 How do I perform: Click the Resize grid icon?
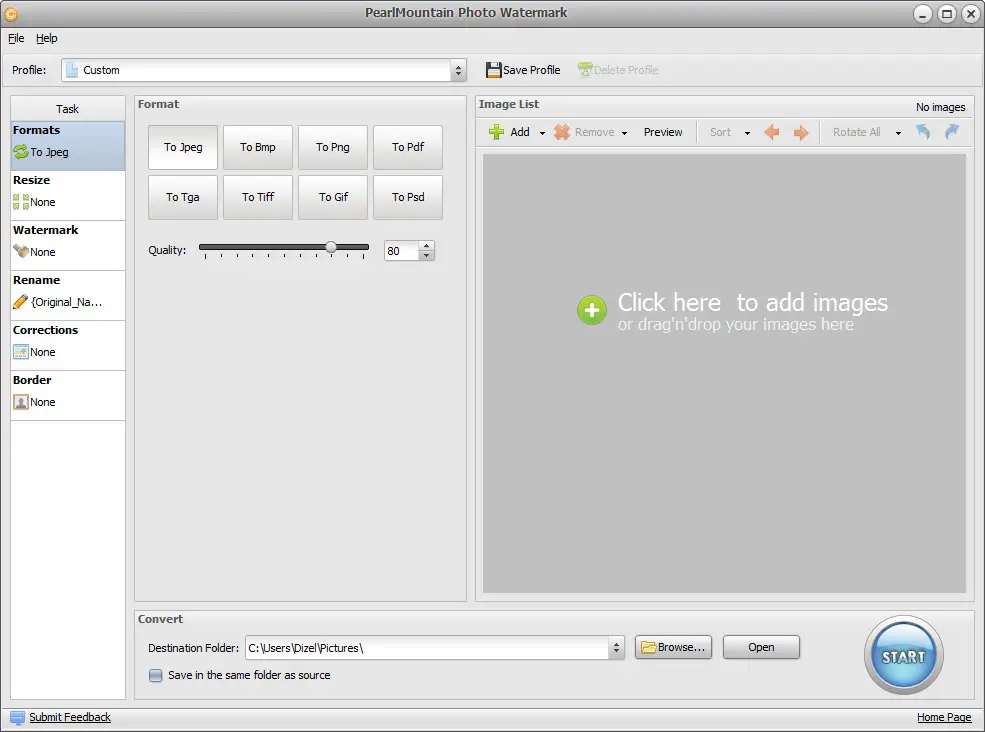[x=21, y=202]
